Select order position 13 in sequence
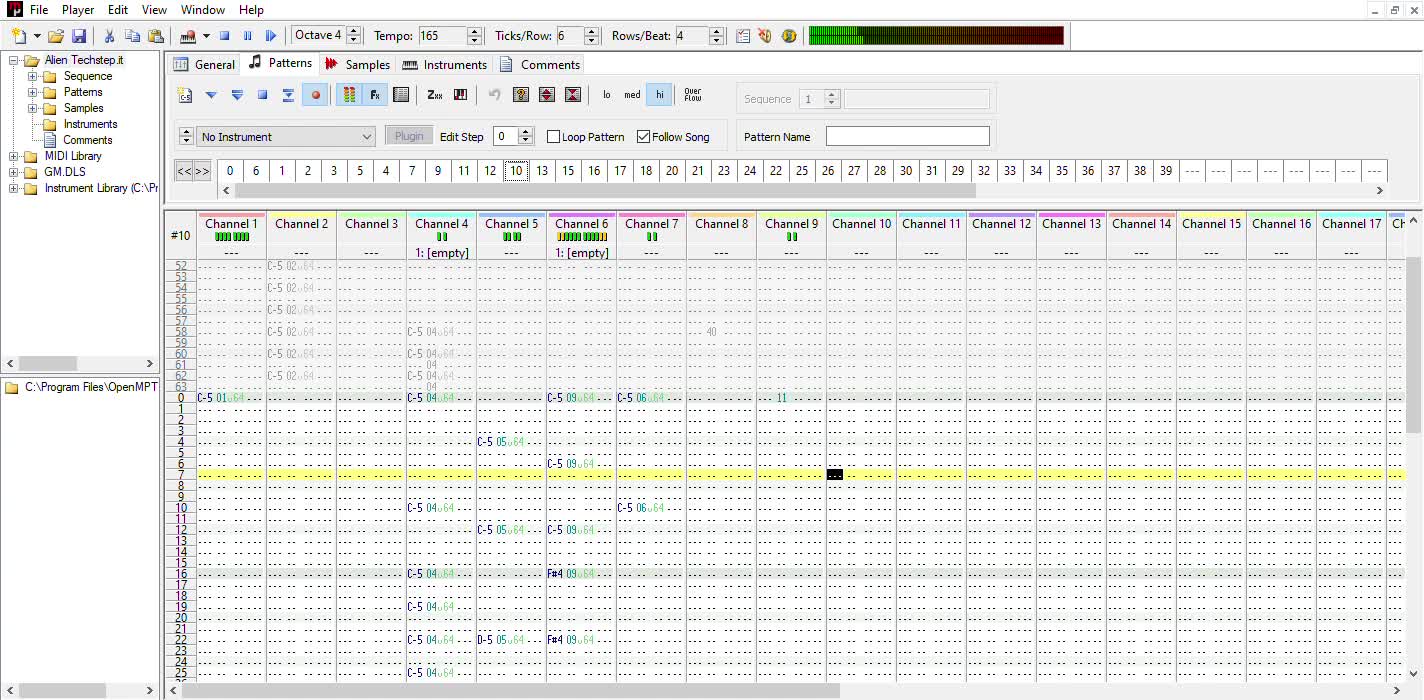This screenshot has height=700, width=1424. 542,171
